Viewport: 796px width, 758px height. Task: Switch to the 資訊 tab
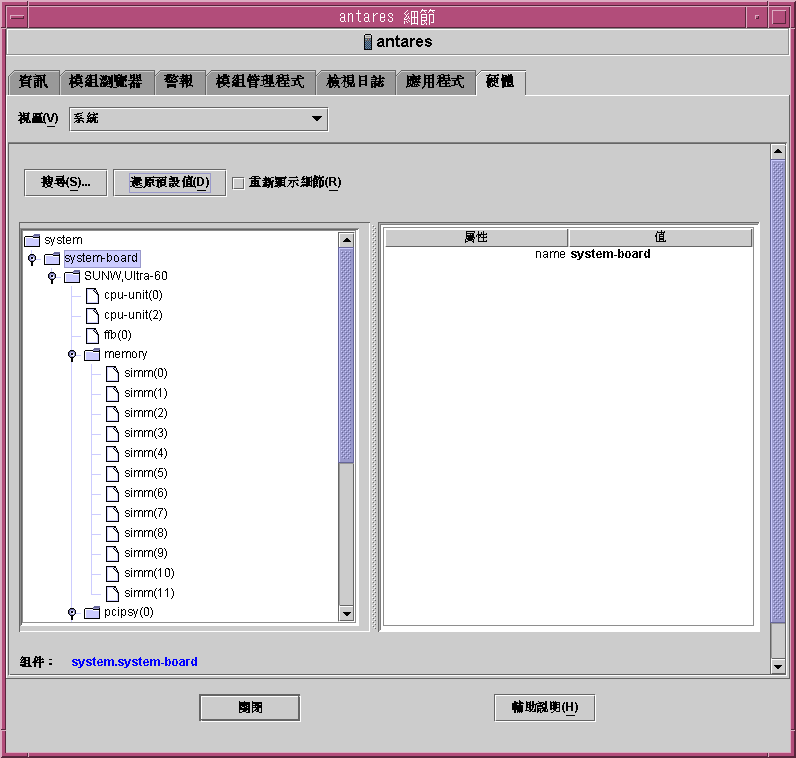tap(34, 82)
